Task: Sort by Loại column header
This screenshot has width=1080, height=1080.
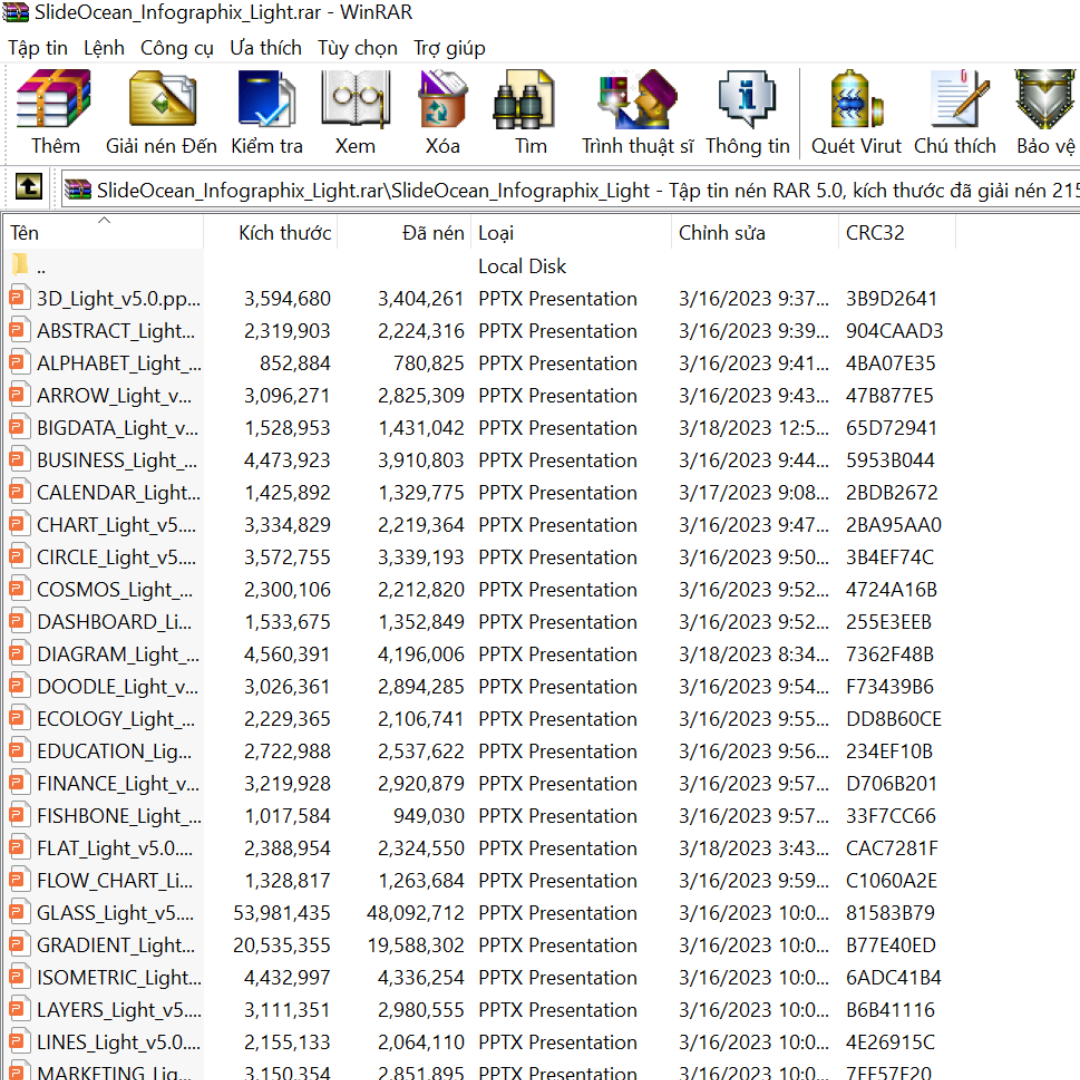Action: coord(571,233)
